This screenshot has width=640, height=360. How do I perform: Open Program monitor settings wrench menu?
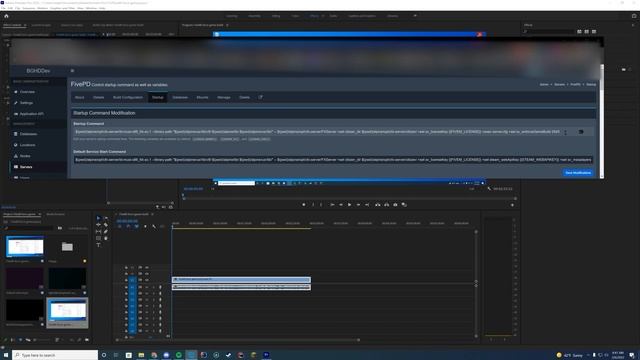pos(489,189)
